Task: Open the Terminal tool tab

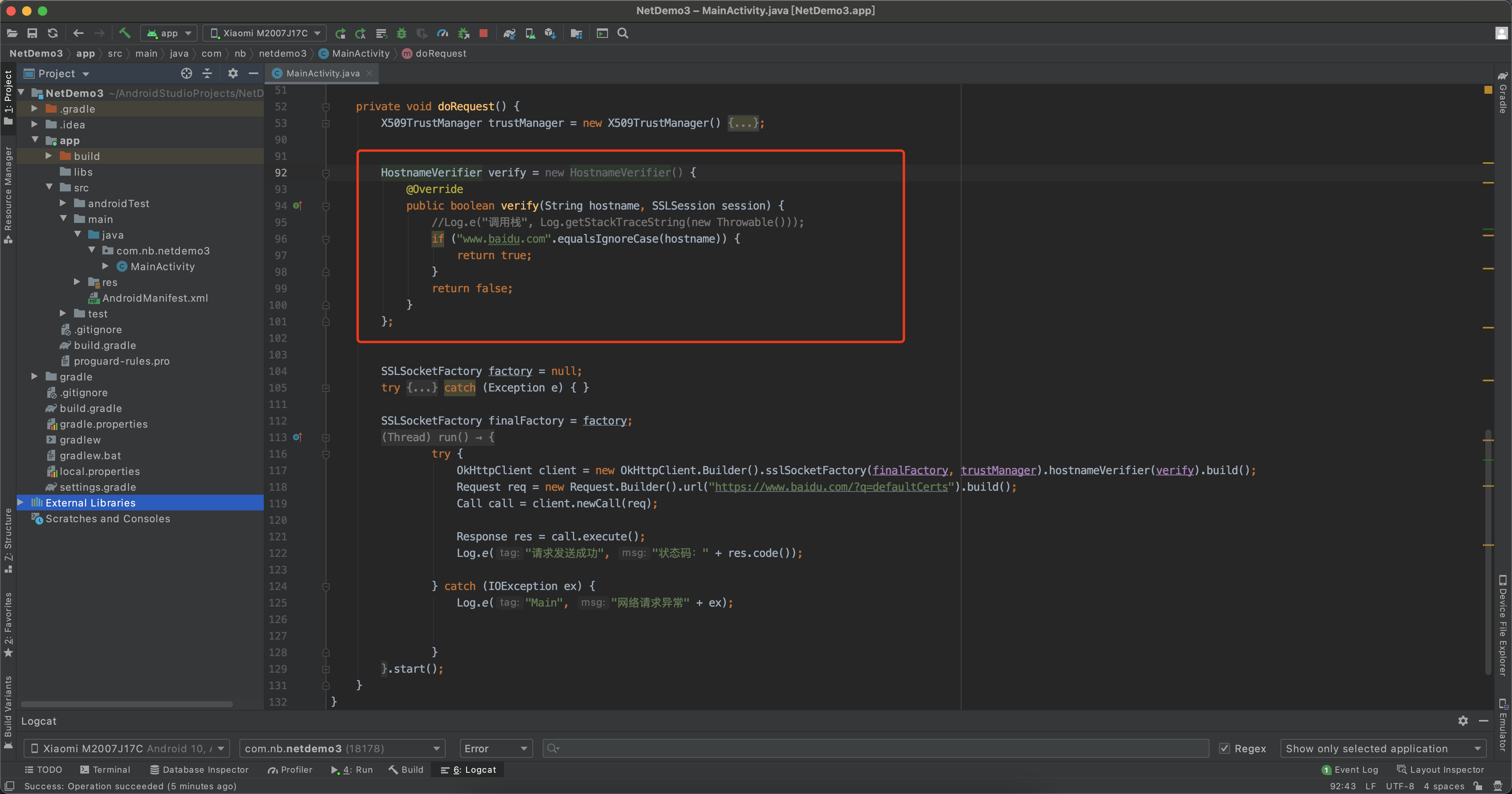Action: point(105,769)
